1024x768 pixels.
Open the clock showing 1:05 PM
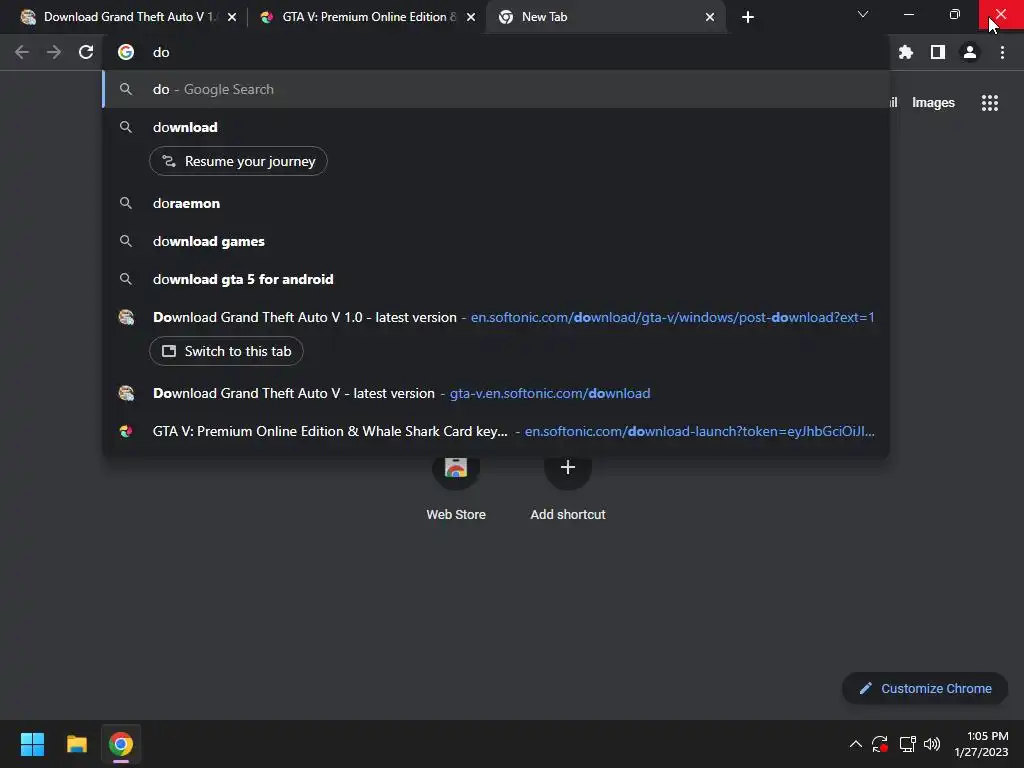tap(982, 744)
